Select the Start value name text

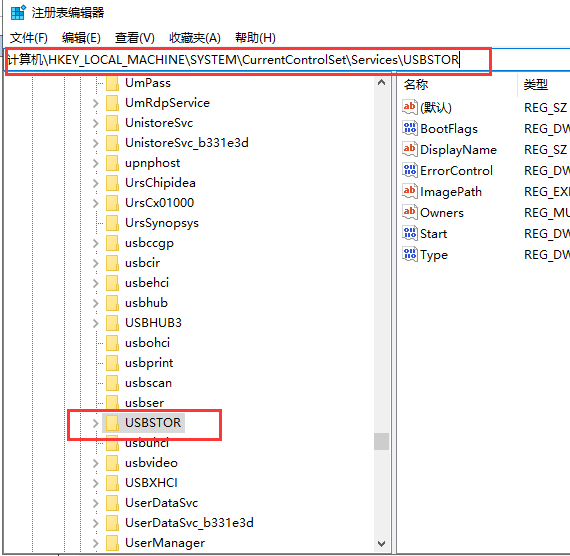433,234
